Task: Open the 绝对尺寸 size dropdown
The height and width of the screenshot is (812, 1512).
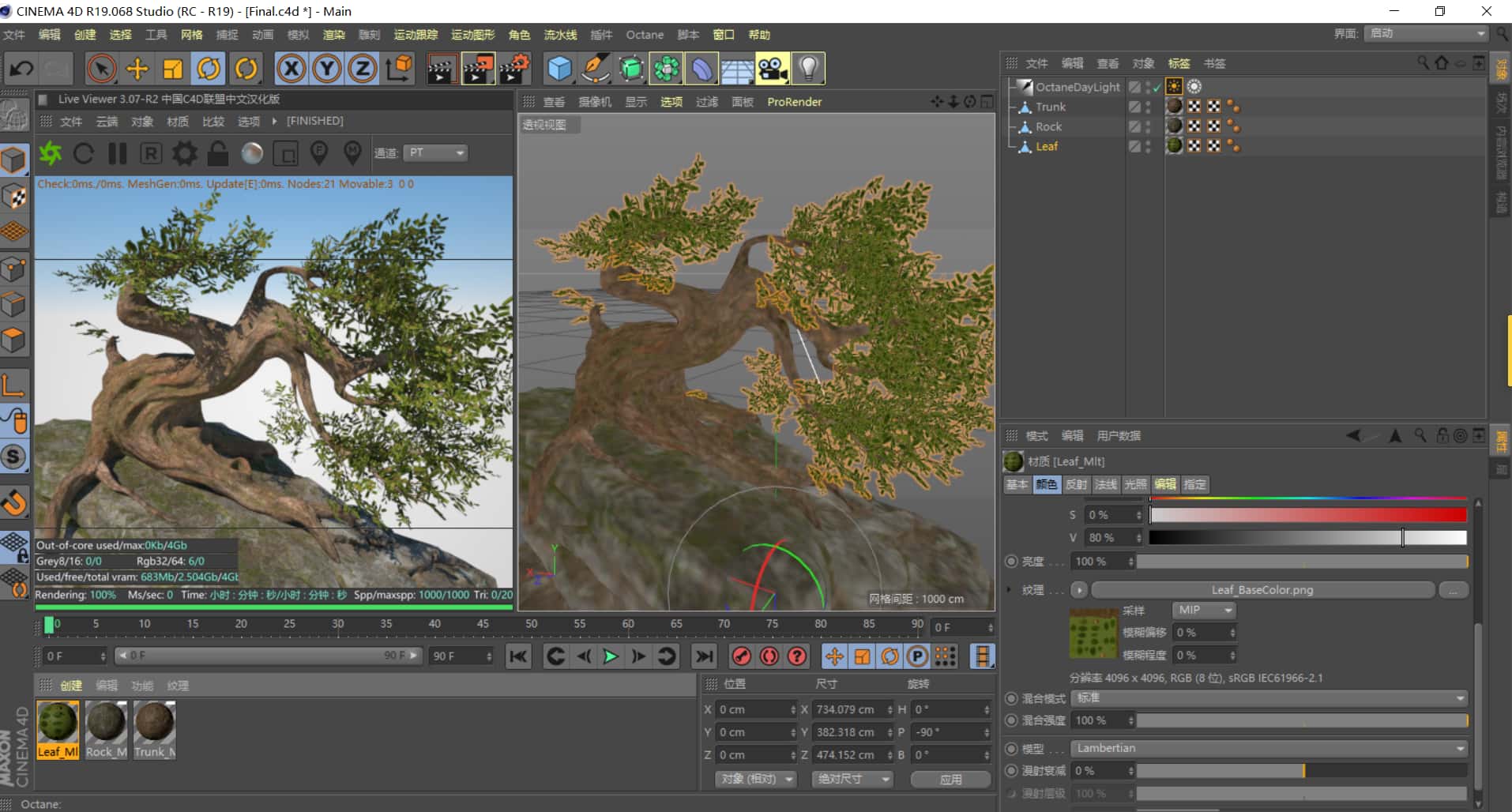Action: (852, 779)
